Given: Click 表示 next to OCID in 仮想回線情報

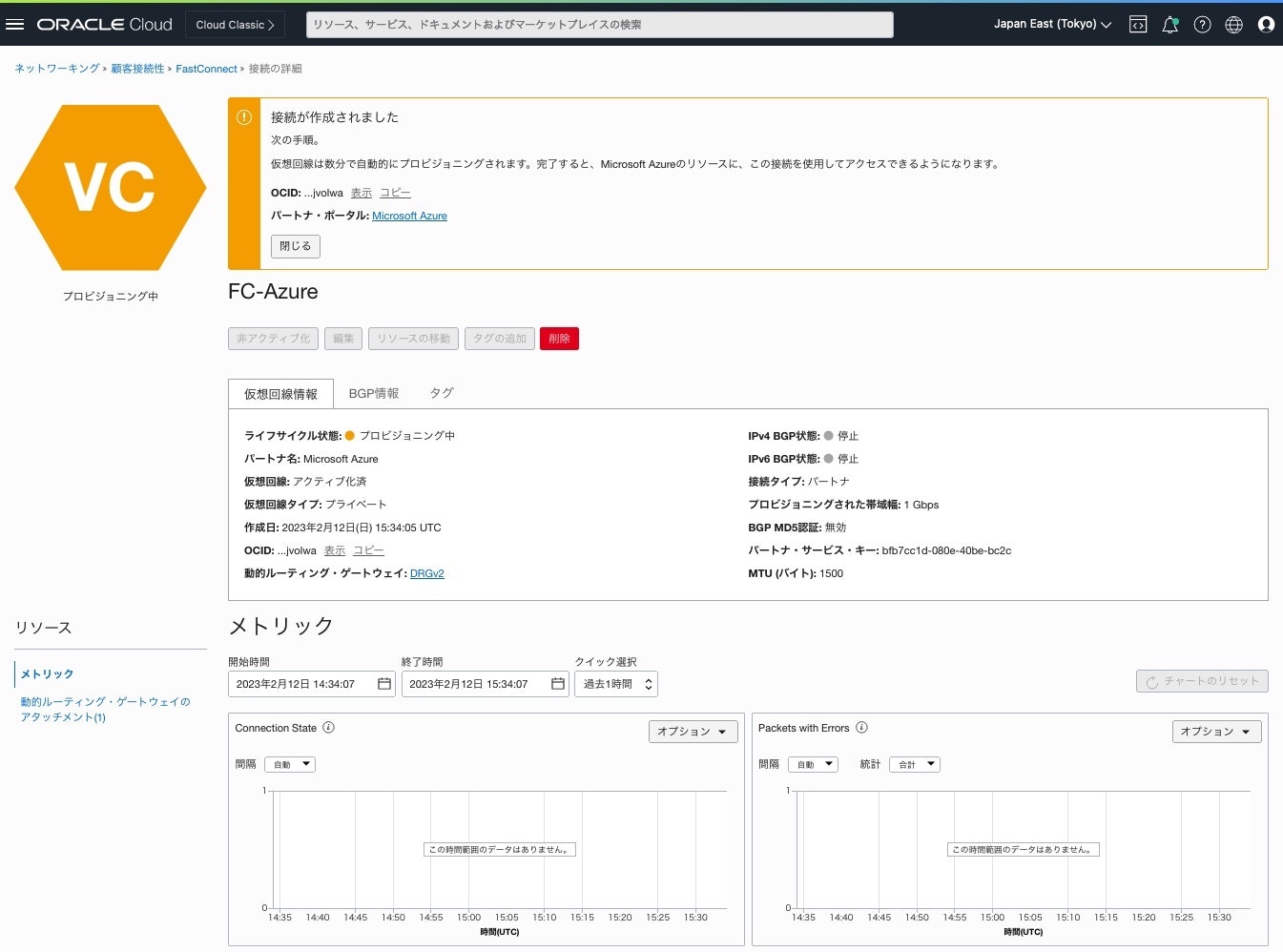Looking at the screenshot, I should pos(335,550).
